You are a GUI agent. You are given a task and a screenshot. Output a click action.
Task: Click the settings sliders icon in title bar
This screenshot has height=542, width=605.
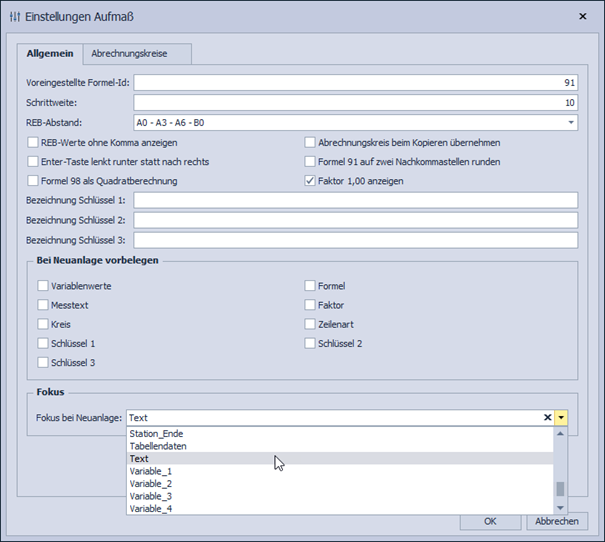pyautogui.click(x=14, y=15)
